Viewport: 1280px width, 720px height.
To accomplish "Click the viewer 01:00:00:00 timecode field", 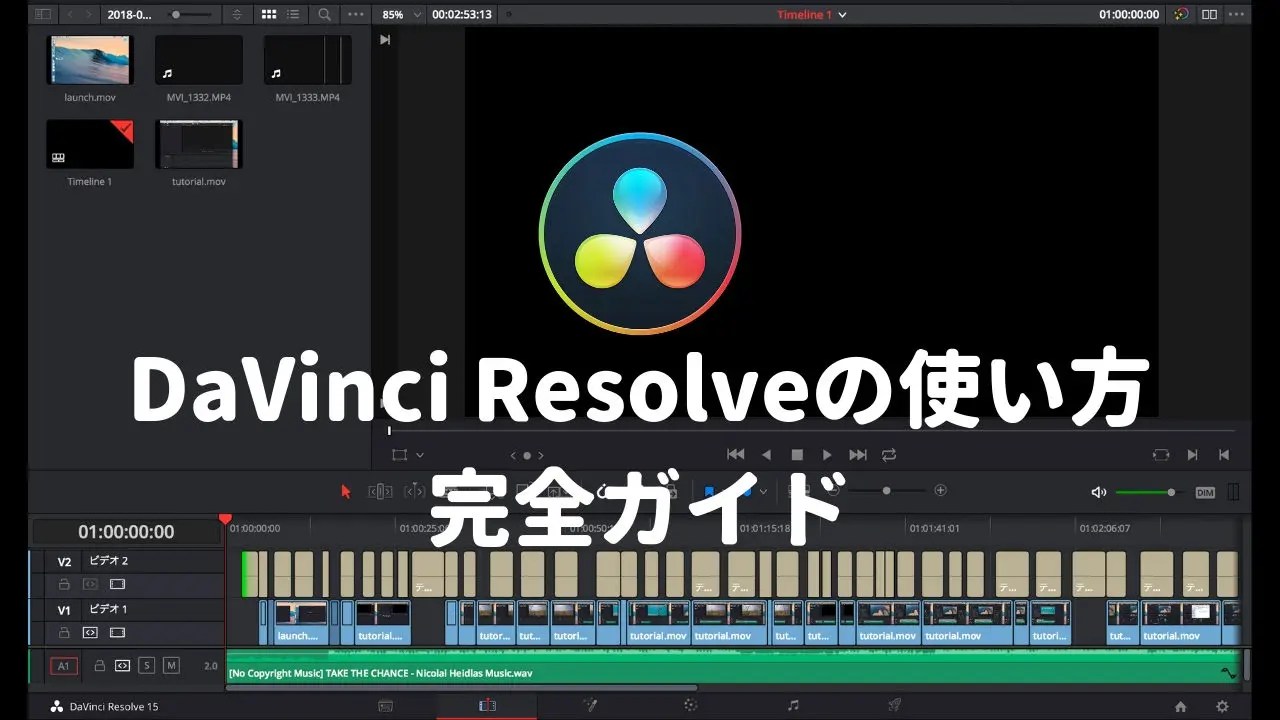I will (1129, 15).
